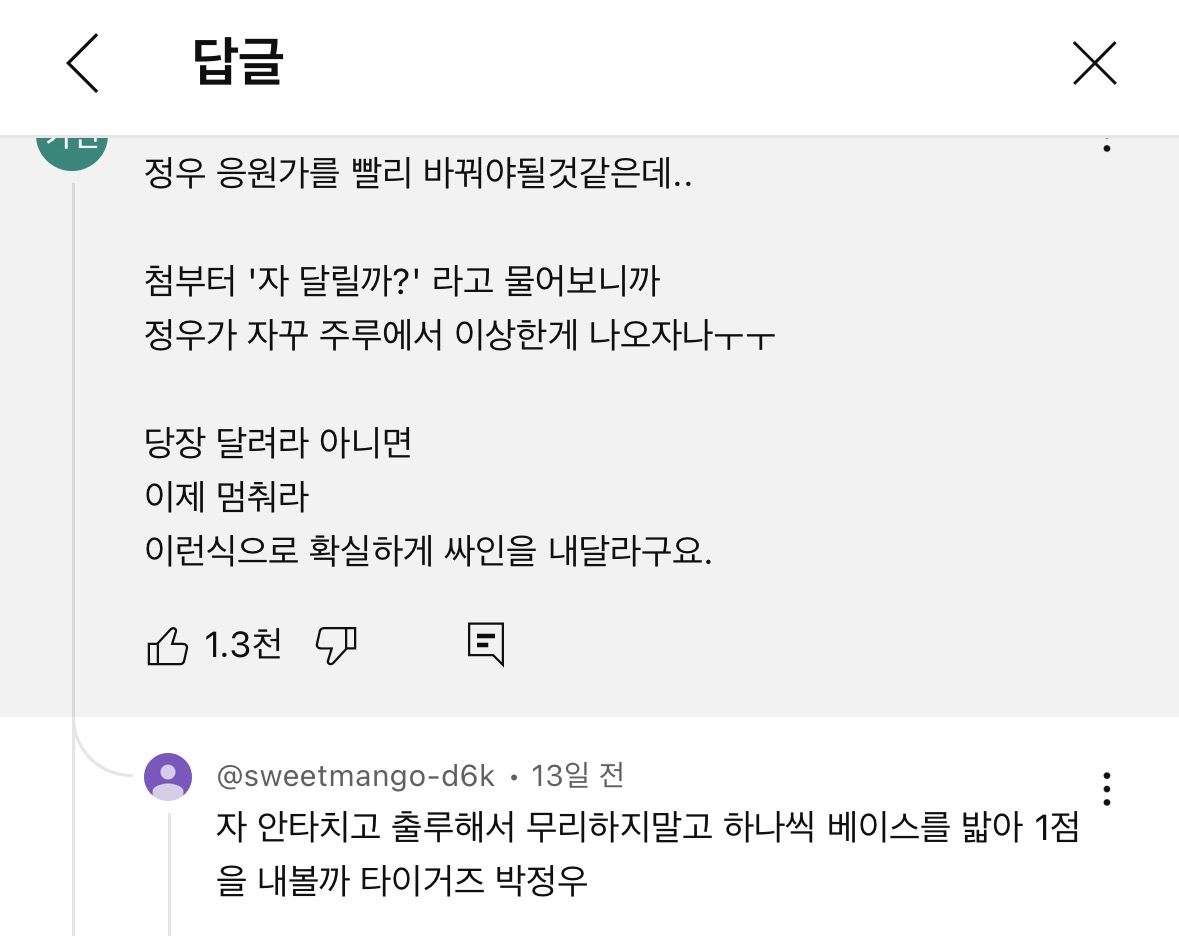
Task: Select the line 당장 달려라 아니면
Action: (x=277, y=442)
